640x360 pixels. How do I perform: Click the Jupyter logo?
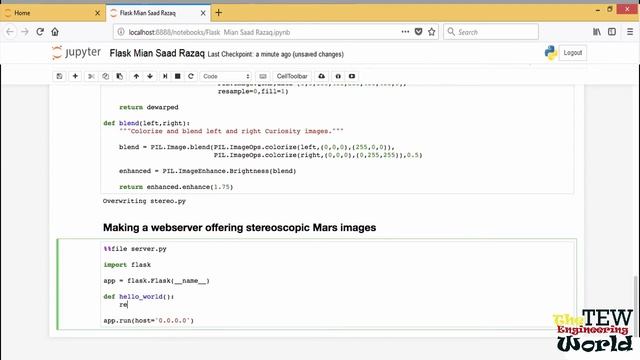[x=76, y=53]
